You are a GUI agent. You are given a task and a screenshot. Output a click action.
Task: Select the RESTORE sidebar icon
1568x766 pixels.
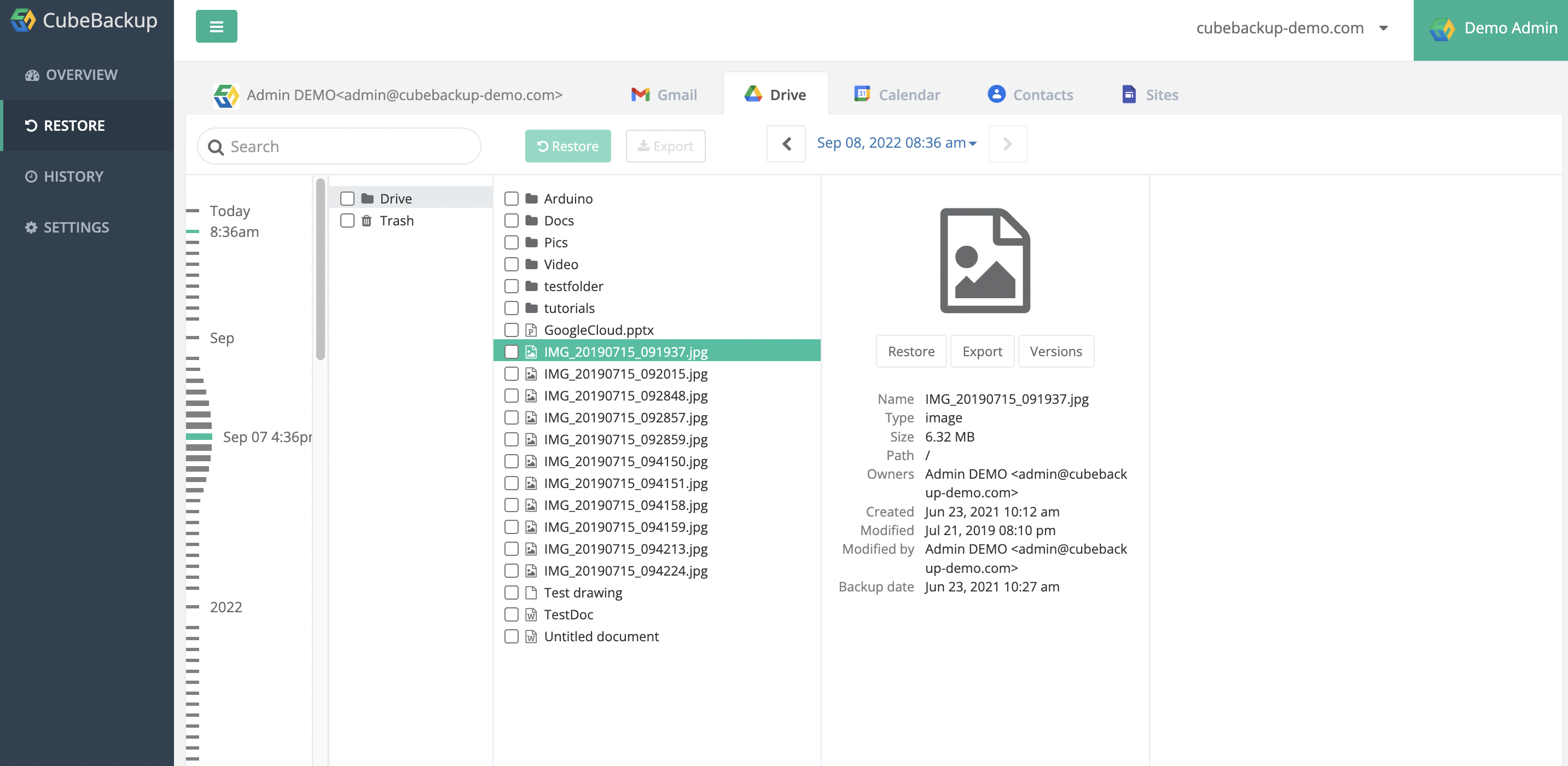click(x=31, y=125)
